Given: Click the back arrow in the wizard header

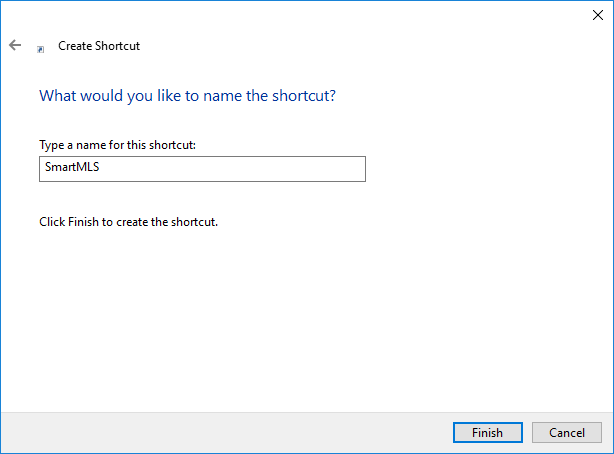Looking at the screenshot, I should click(15, 45).
